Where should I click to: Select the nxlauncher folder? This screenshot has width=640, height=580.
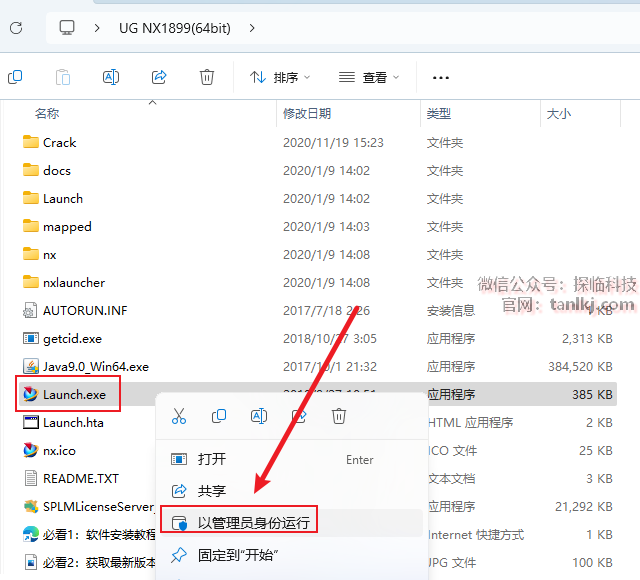pos(74,283)
